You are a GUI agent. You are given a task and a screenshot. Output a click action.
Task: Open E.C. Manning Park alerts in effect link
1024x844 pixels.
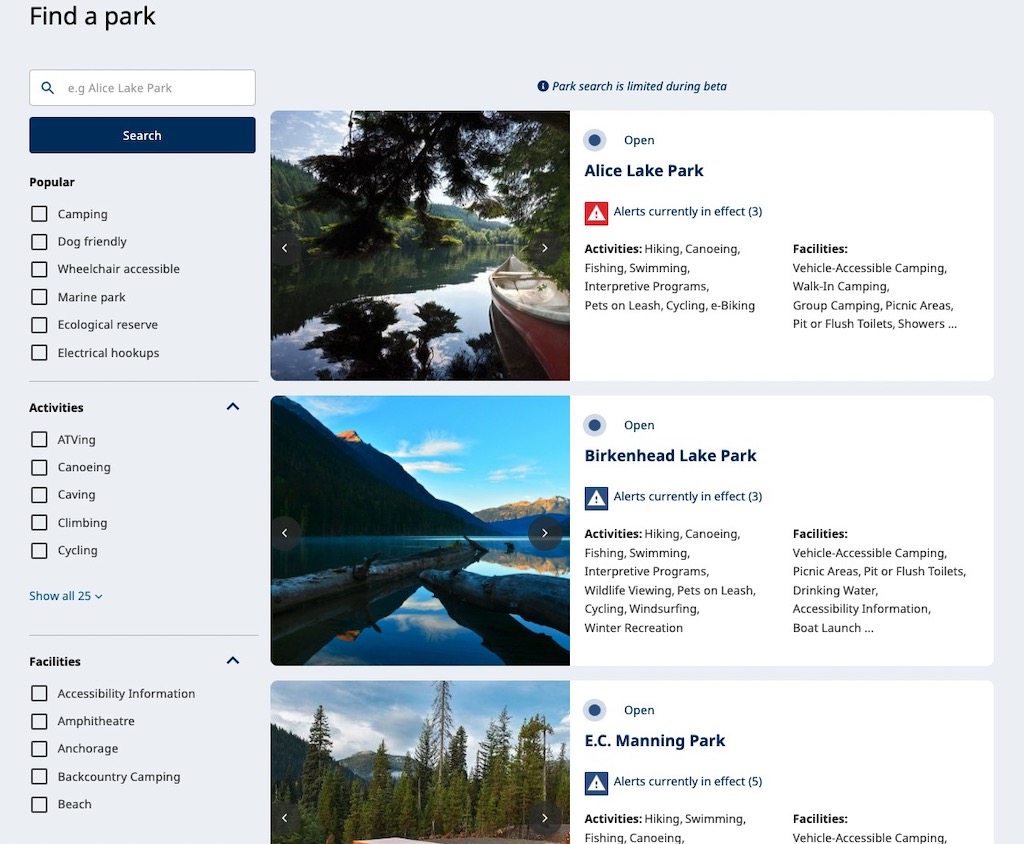click(x=688, y=781)
